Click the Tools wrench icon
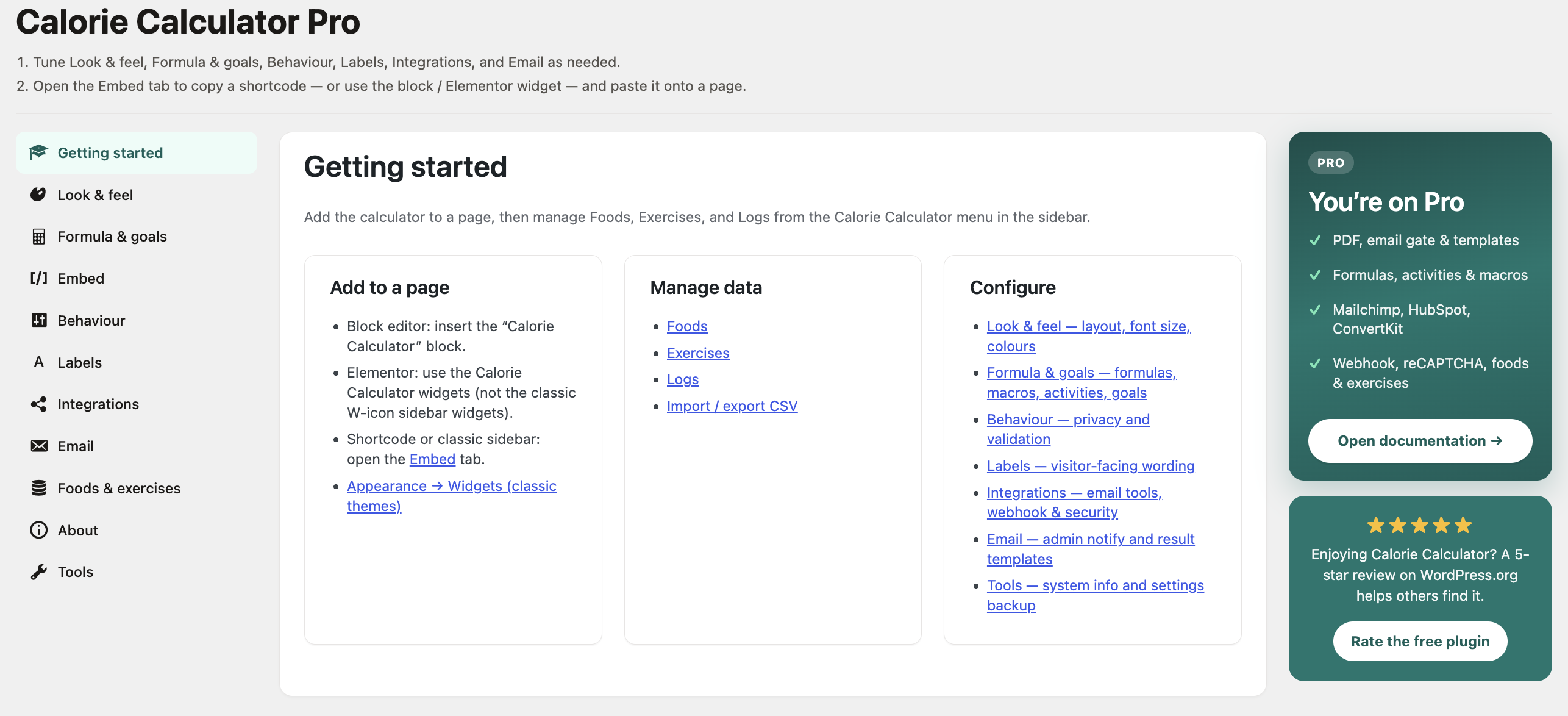 [x=38, y=571]
